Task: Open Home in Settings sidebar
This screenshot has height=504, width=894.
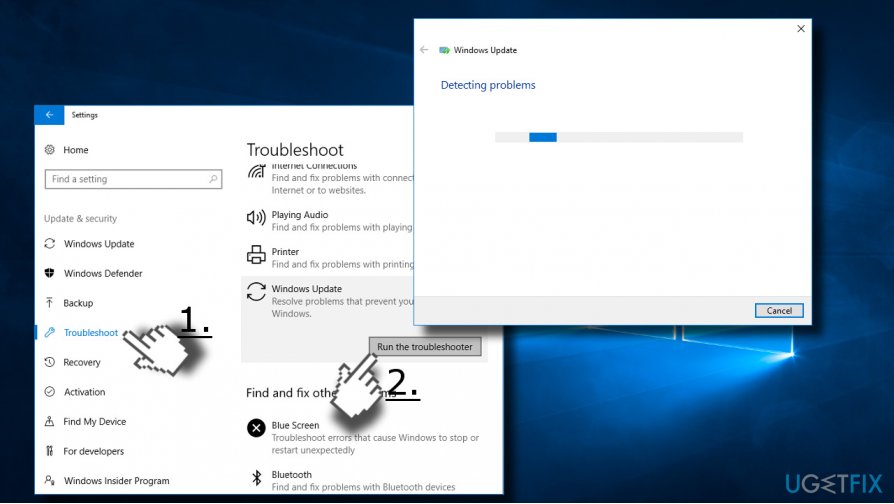Action: [75, 150]
